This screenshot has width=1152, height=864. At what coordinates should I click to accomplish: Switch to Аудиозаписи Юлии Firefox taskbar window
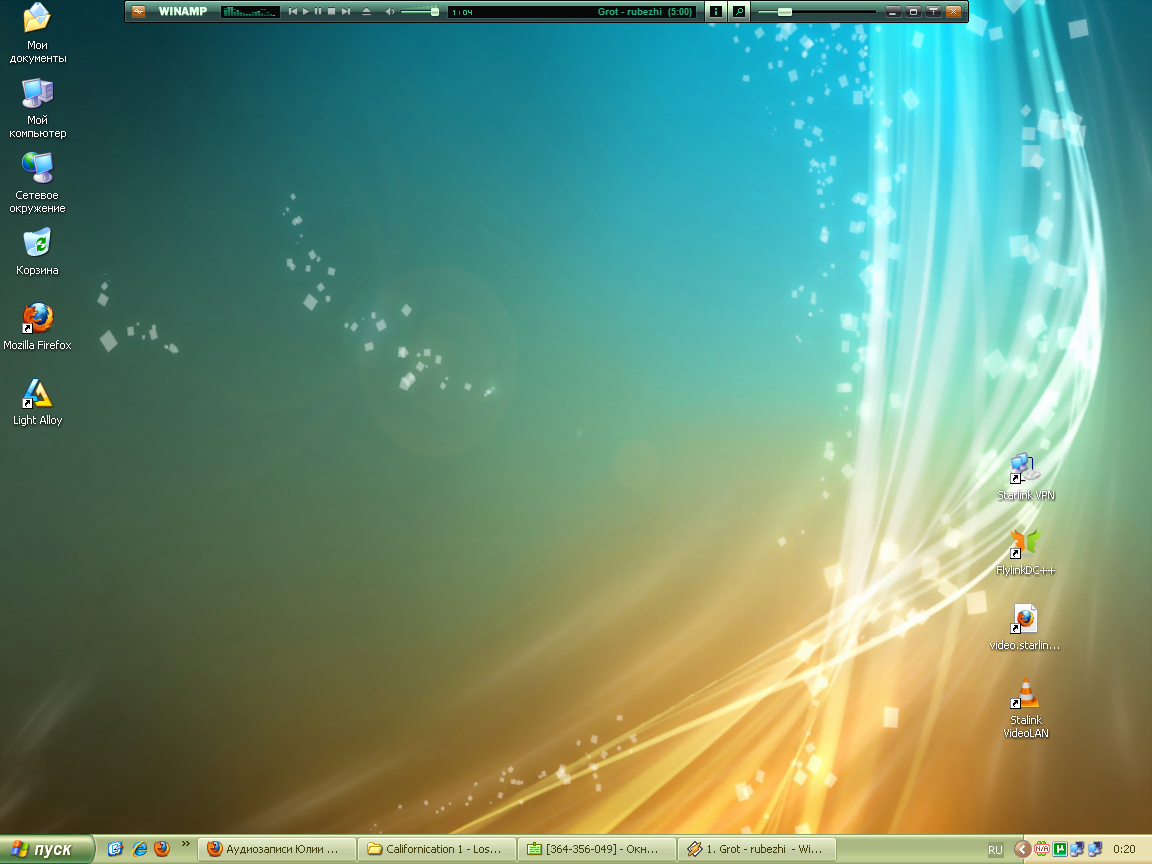pyautogui.click(x=278, y=849)
